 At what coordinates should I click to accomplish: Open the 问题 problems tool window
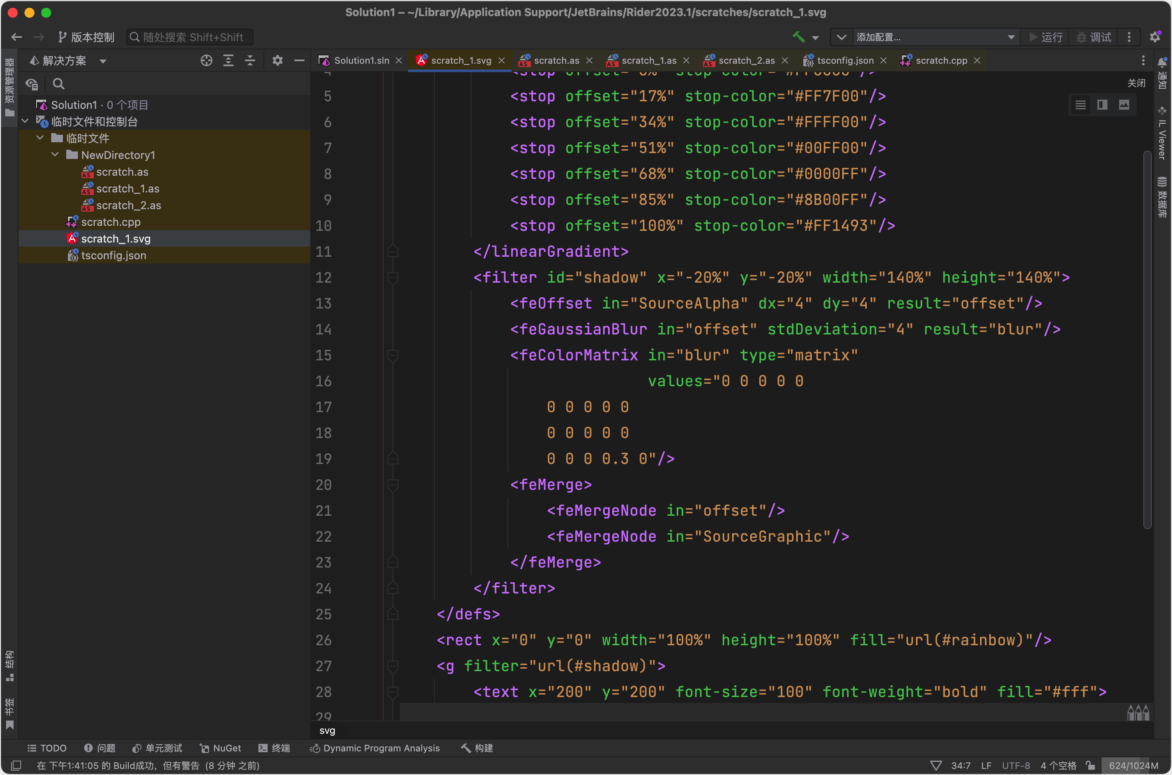pyautogui.click(x=99, y=748)
